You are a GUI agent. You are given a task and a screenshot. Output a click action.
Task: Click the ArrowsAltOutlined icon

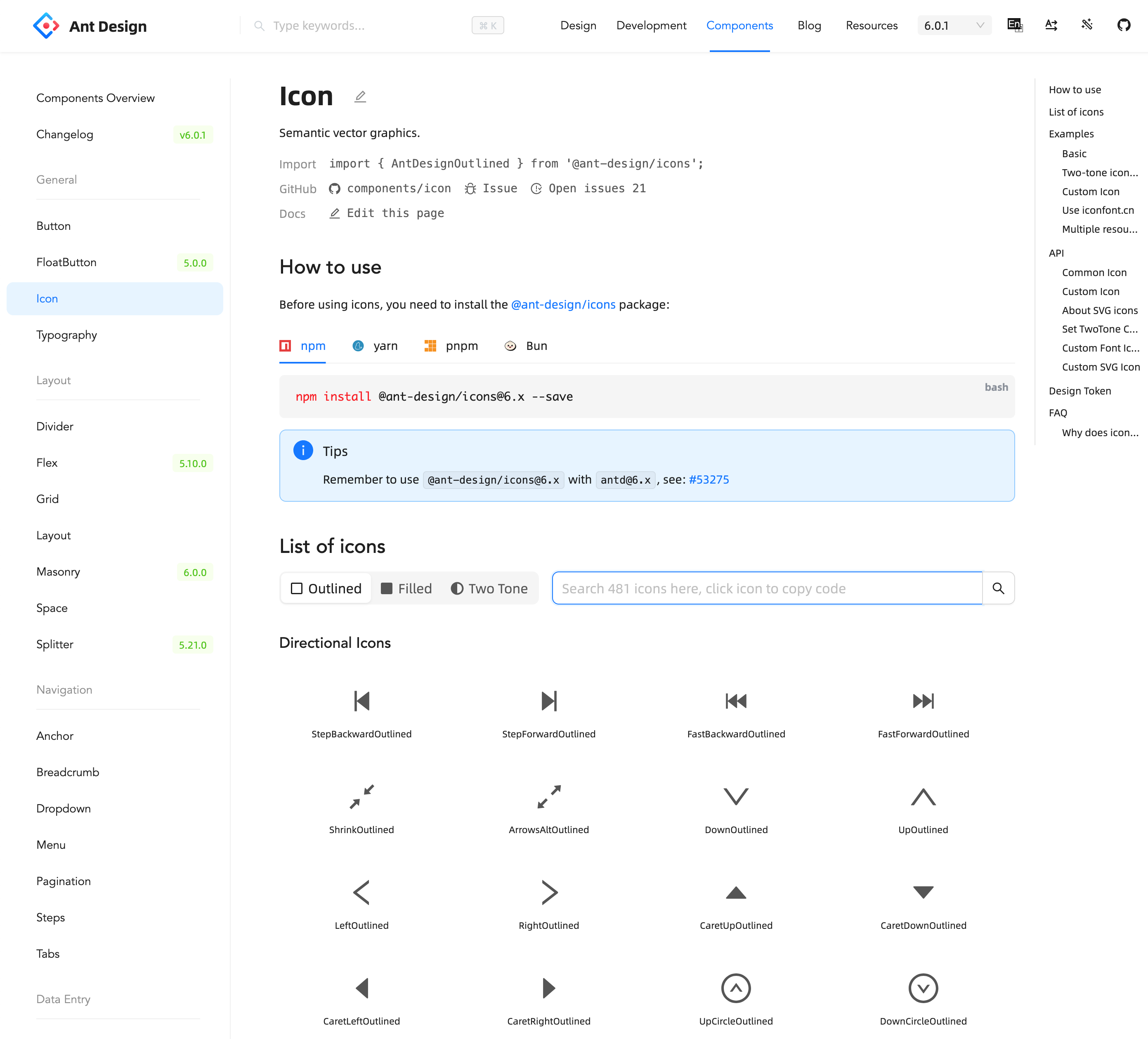pyautogui.click(x=548, y=796)
